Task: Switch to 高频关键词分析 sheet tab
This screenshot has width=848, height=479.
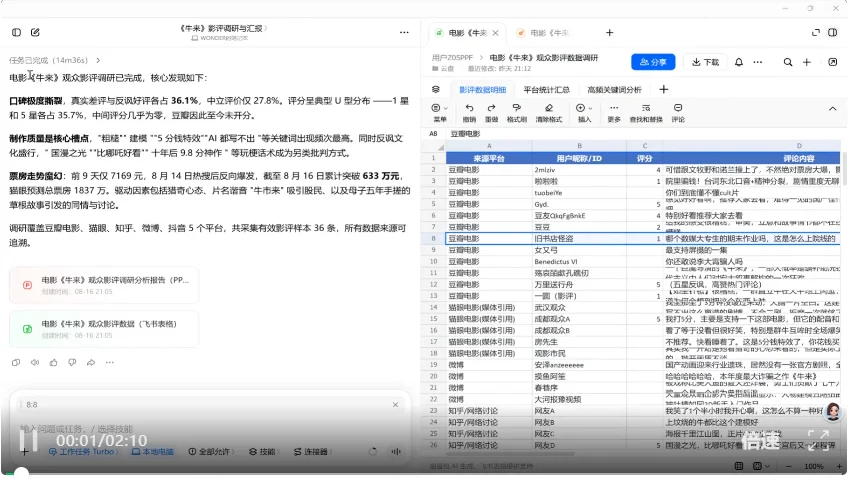Action: tap(614, 90)
